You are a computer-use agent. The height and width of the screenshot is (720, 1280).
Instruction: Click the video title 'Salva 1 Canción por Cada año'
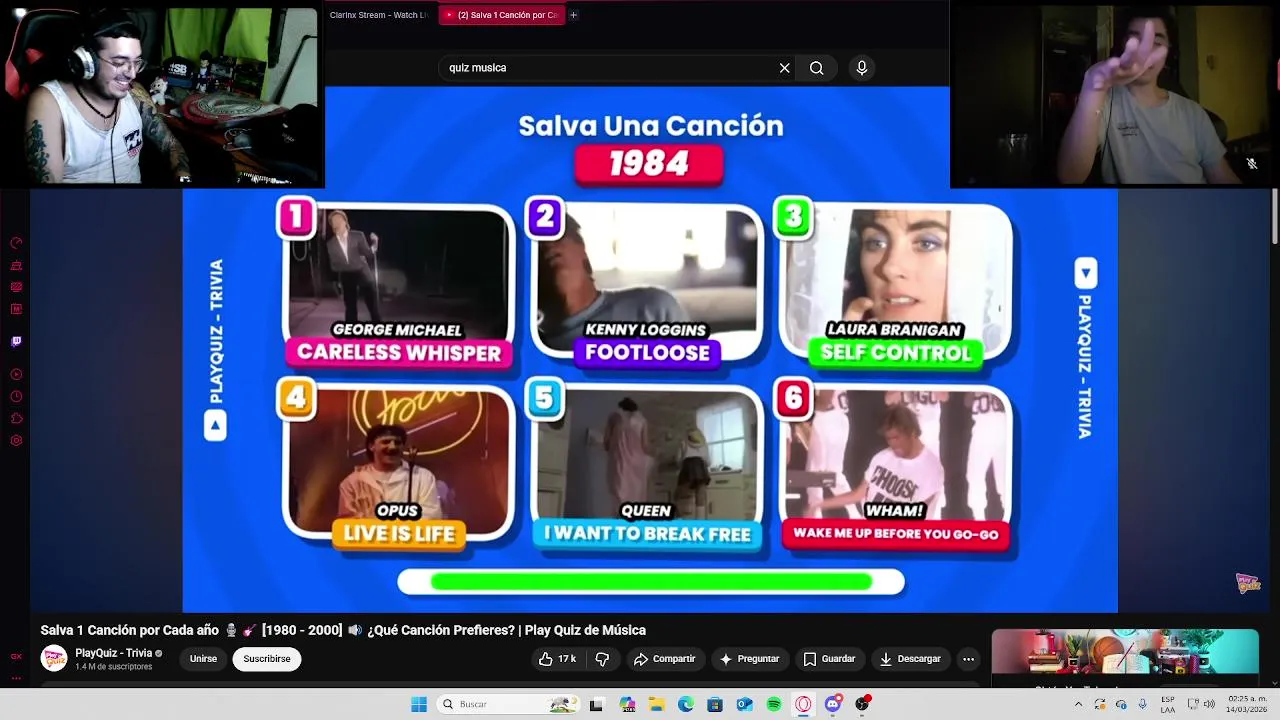[130, 630]
